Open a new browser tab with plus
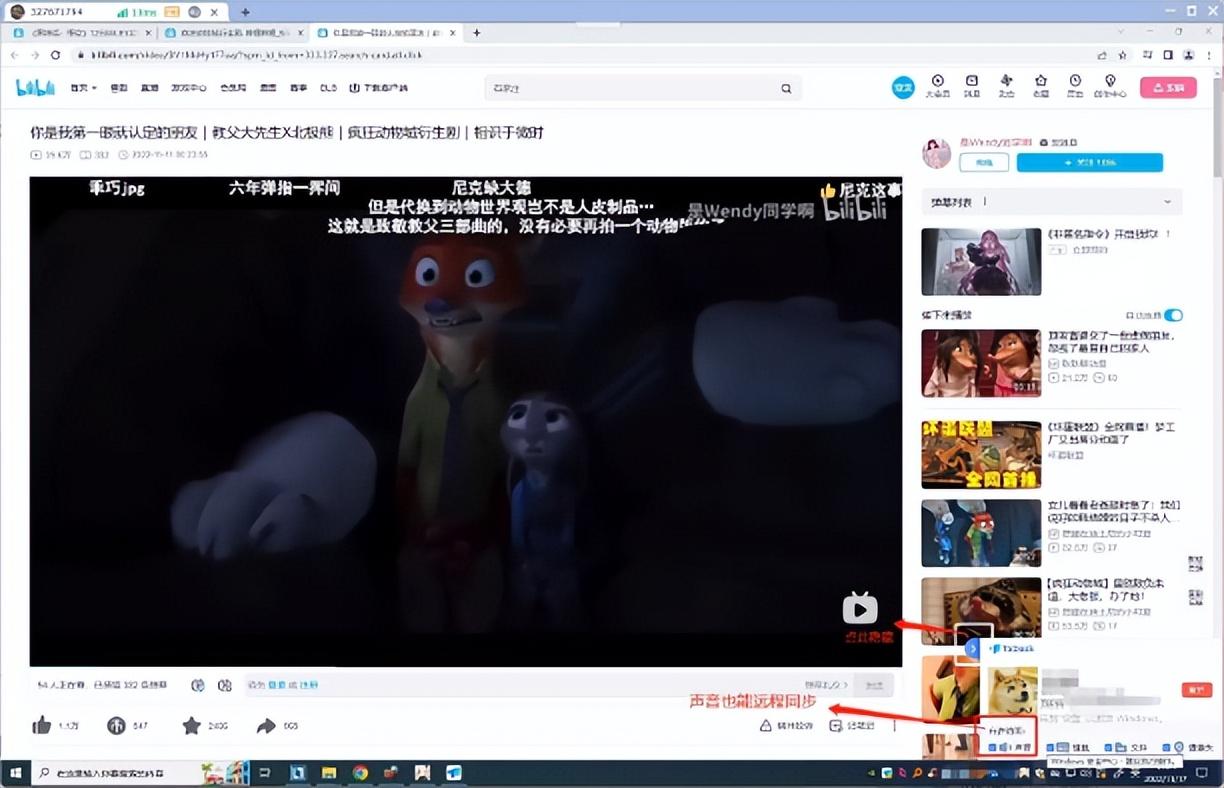This screenshot has height=788, width=1224. [x=476, y=32]
